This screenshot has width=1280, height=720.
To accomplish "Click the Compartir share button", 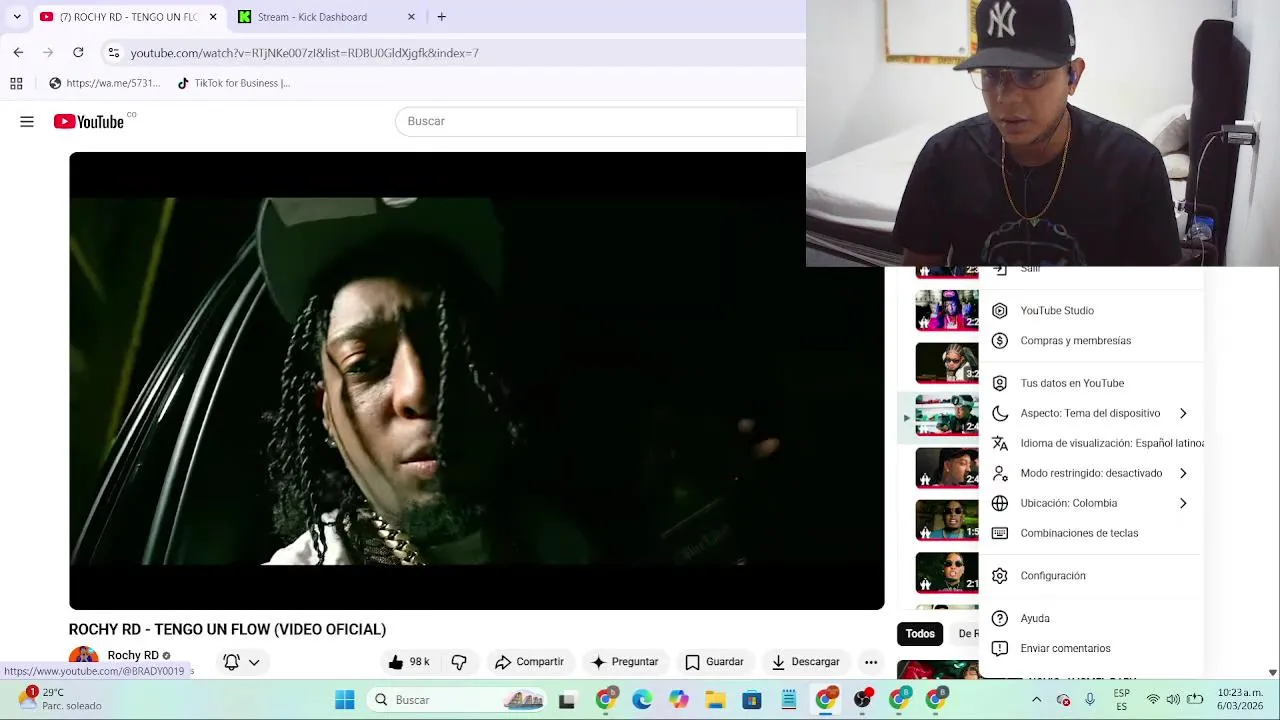I will point(529,662).
